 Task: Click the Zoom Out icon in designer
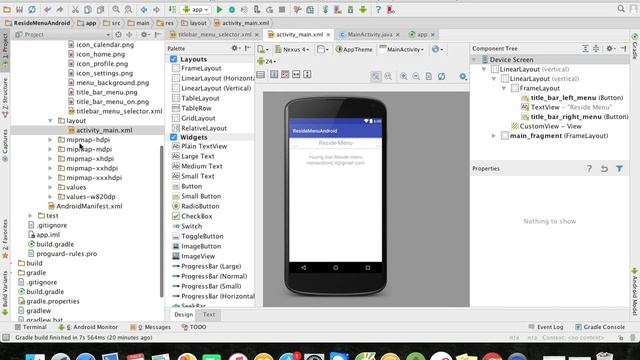point(416,76)
